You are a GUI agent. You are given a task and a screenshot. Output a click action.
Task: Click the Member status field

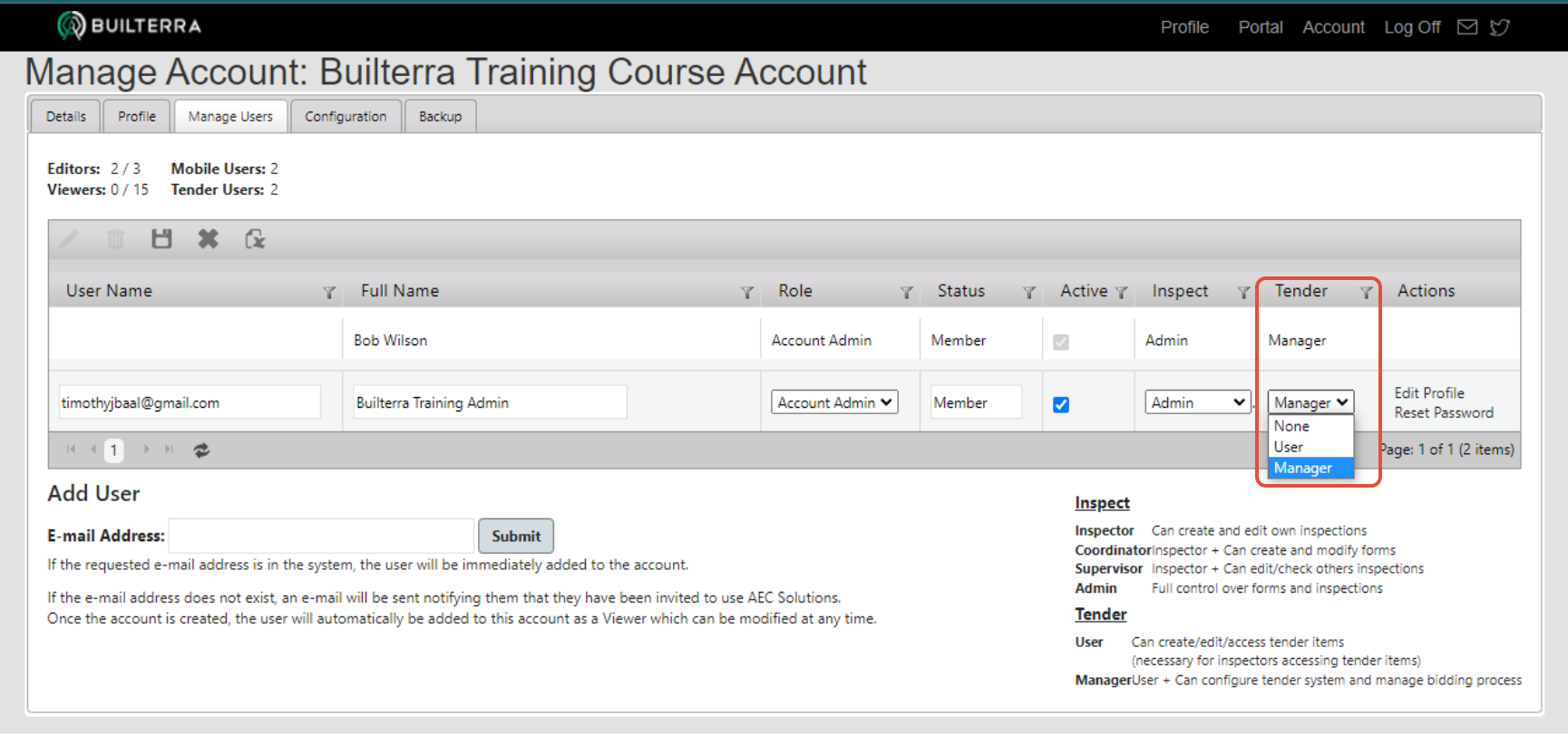[x=976, y=402]
